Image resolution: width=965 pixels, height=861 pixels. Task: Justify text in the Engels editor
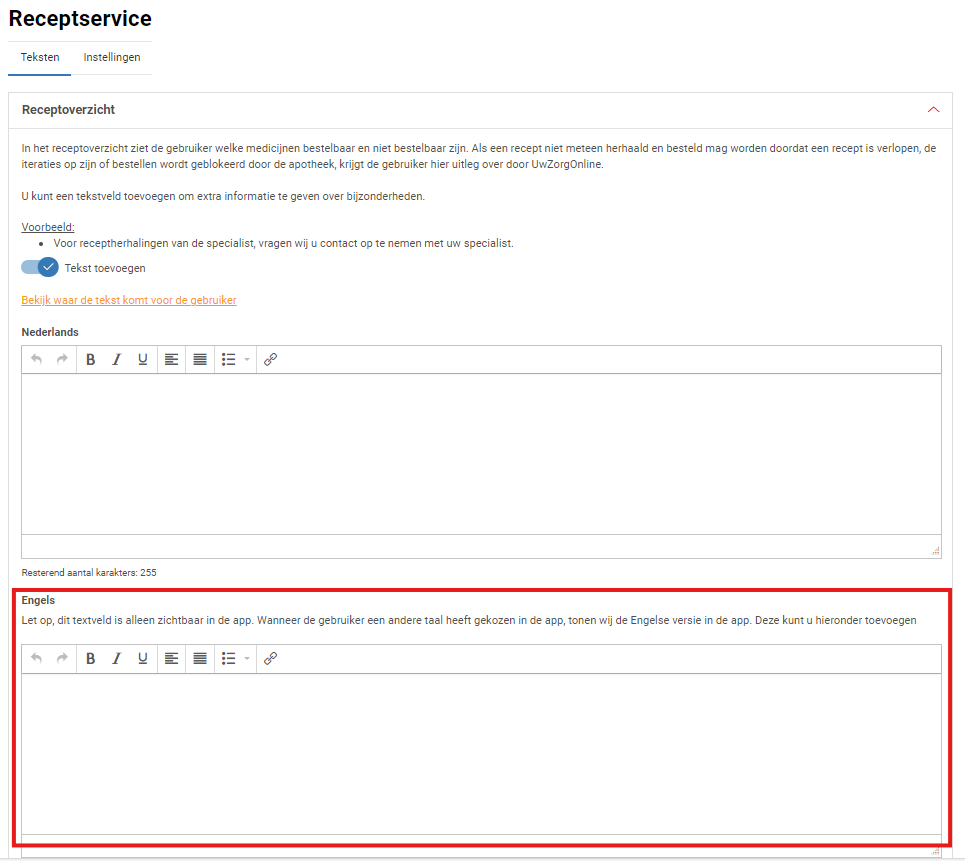[x=200, y=659]
